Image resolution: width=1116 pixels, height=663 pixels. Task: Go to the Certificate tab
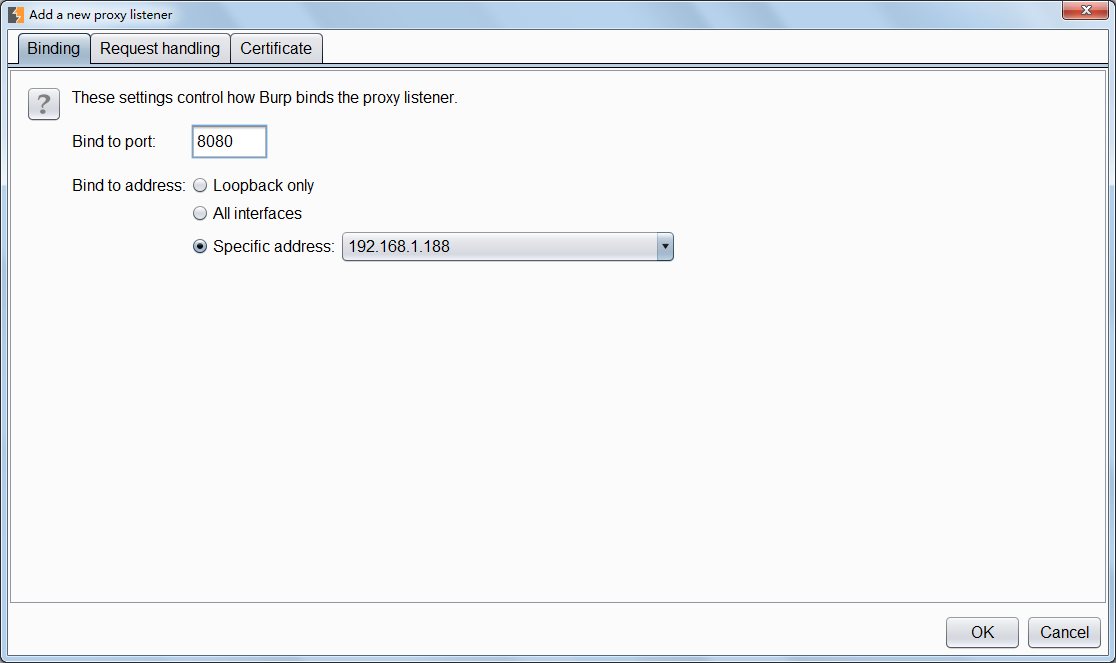pyautogui.click(x=276, y=48)
